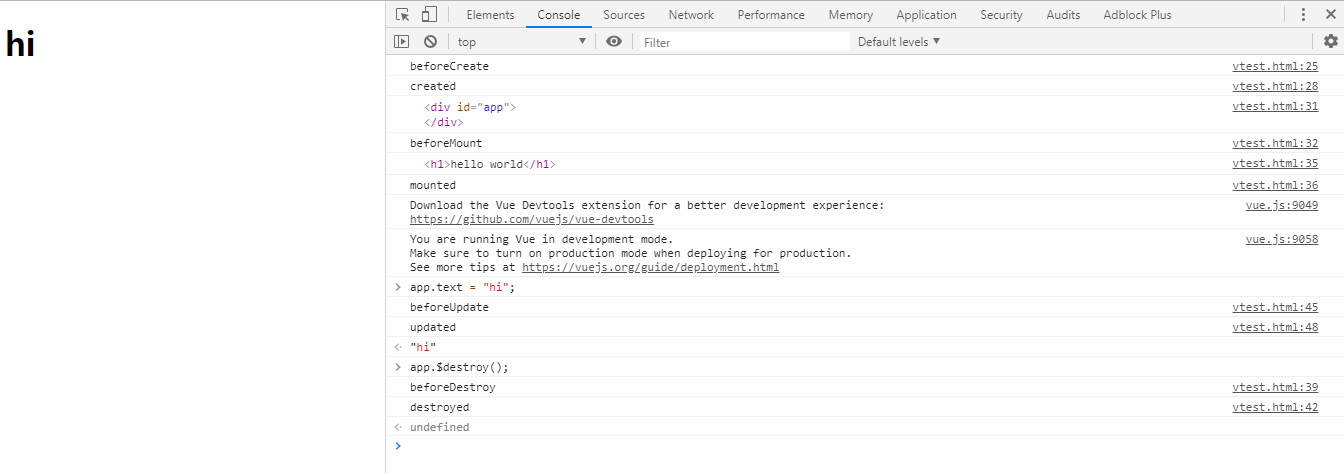
Task: Show the console sidebar icon
Action: [x=402, y=41]
